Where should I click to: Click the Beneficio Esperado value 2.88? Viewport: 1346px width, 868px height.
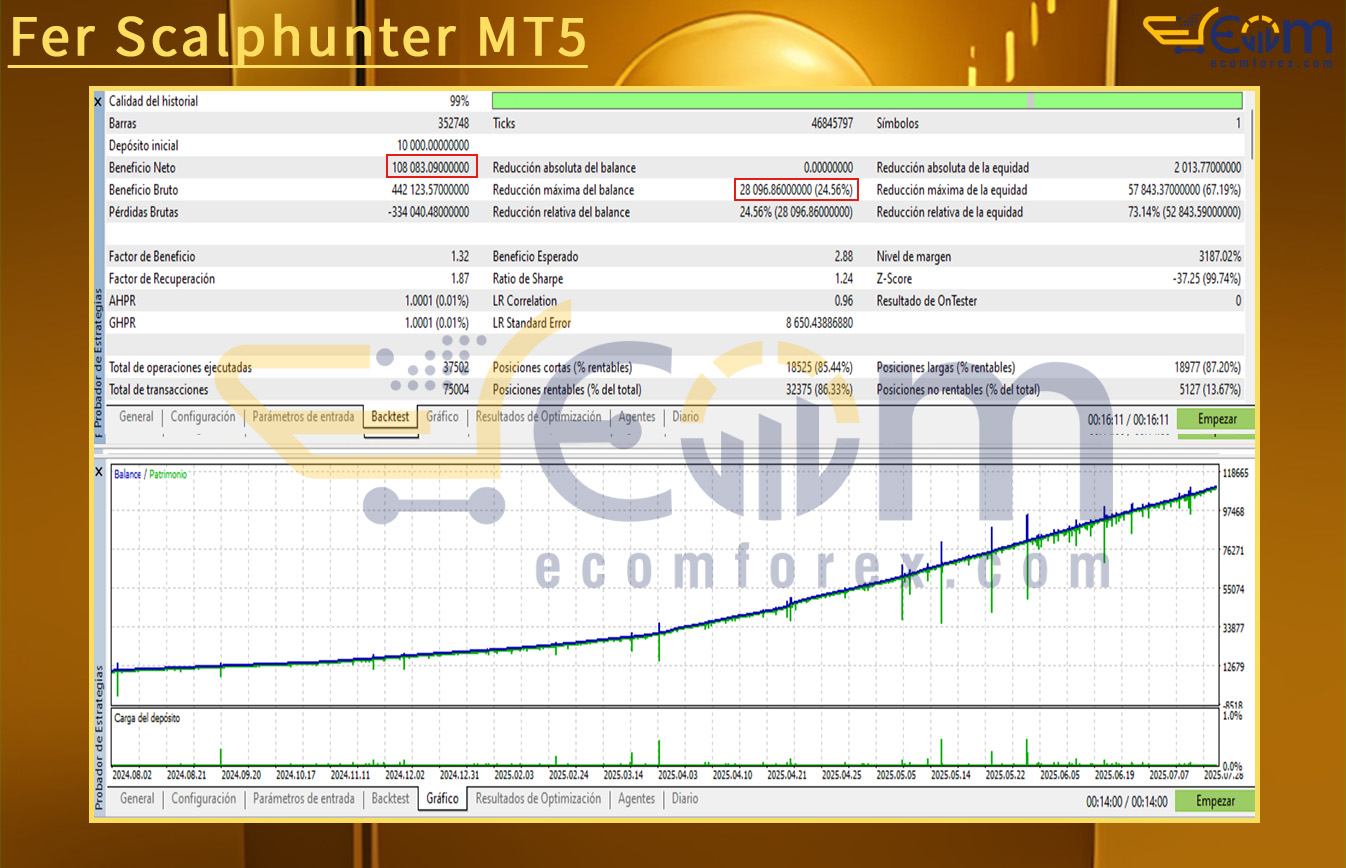844,257
